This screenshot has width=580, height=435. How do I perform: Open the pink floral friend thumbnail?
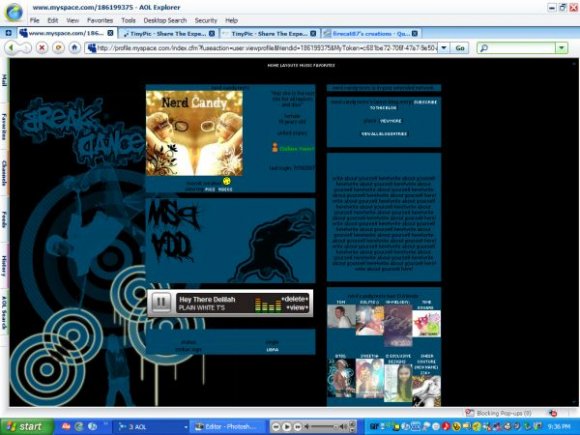pos(426,324)
